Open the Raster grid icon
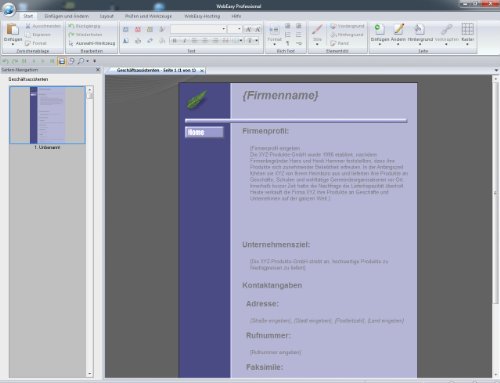The width and height of the screenshot is (500, 383). pyautogui.click(x=468, y=33)
